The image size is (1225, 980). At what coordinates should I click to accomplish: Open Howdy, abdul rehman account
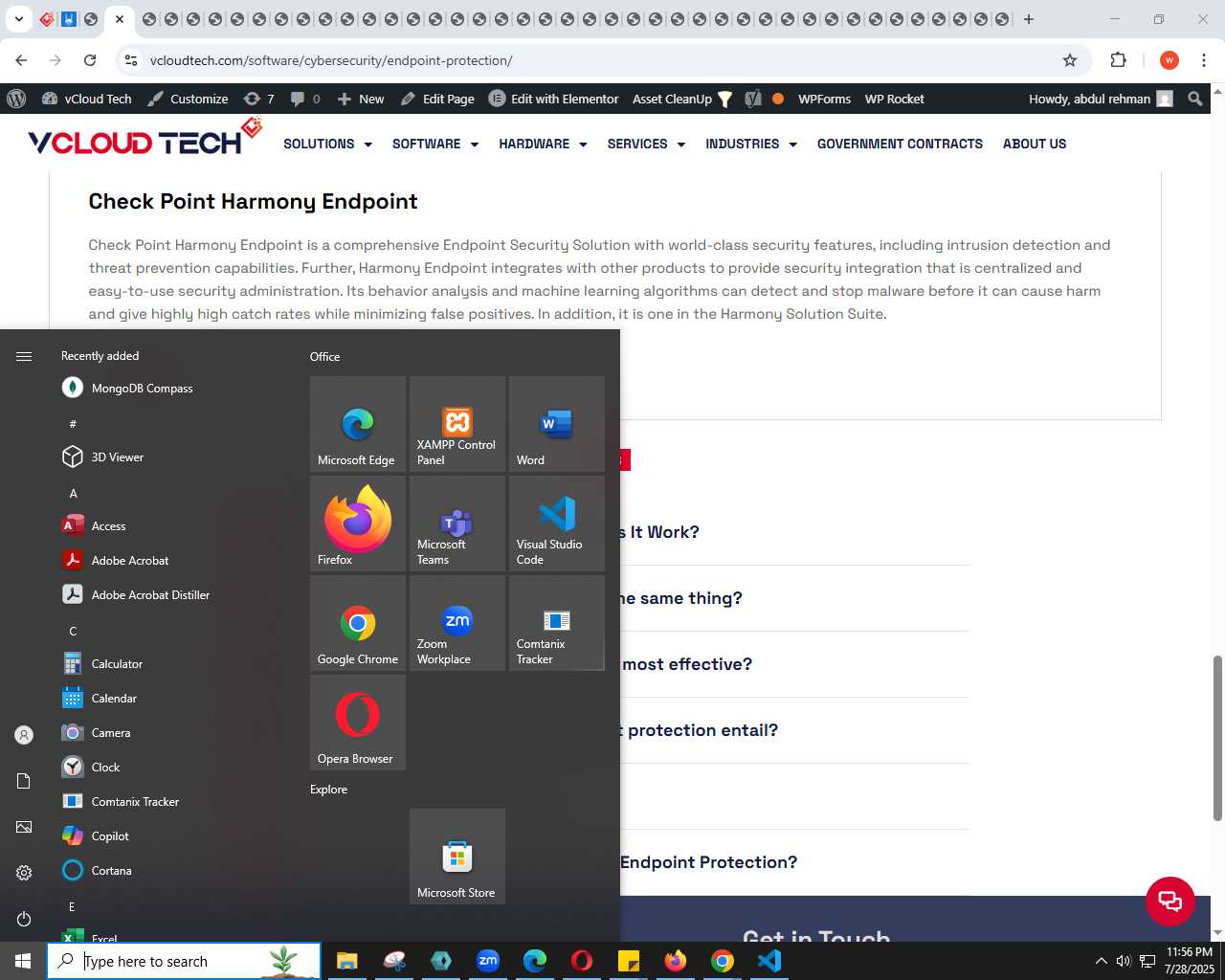click(x=1101, y=99)
